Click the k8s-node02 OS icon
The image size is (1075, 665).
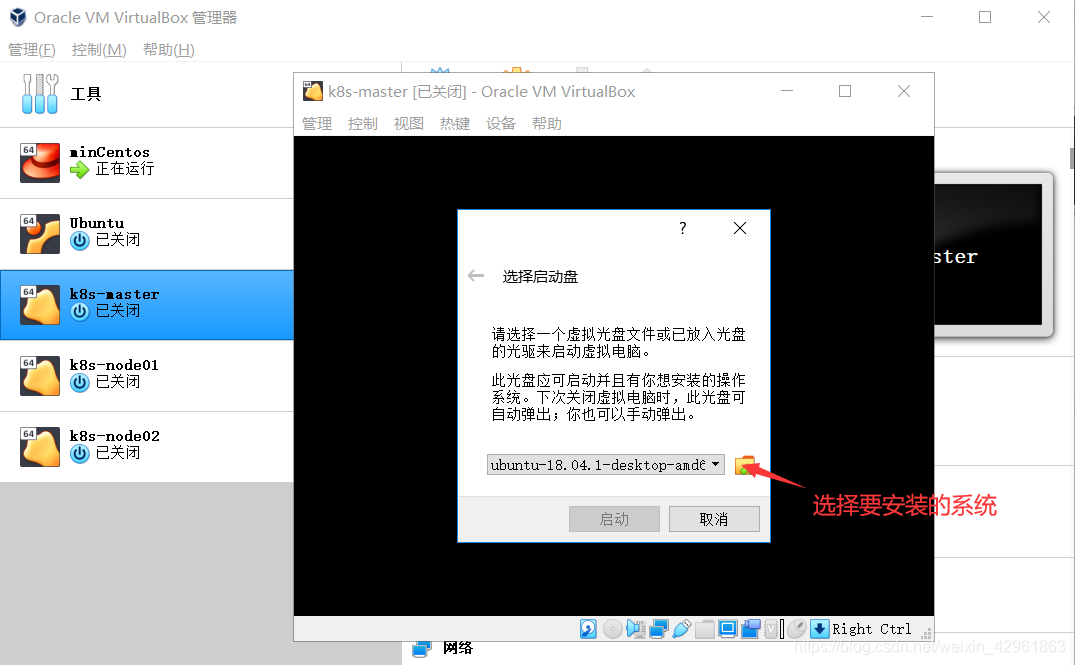40,447
